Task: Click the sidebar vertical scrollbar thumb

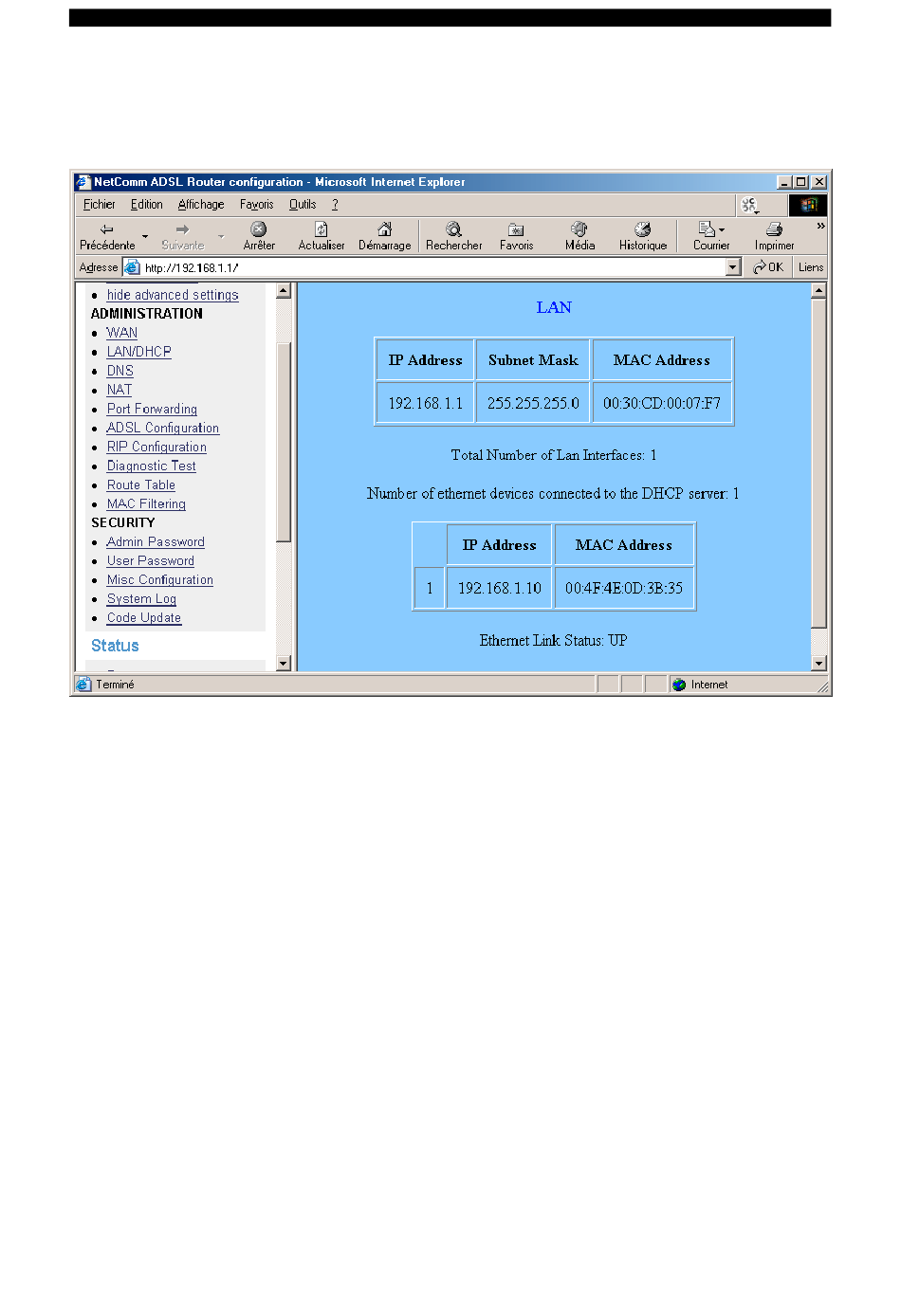Action: (x=284, y=443)
